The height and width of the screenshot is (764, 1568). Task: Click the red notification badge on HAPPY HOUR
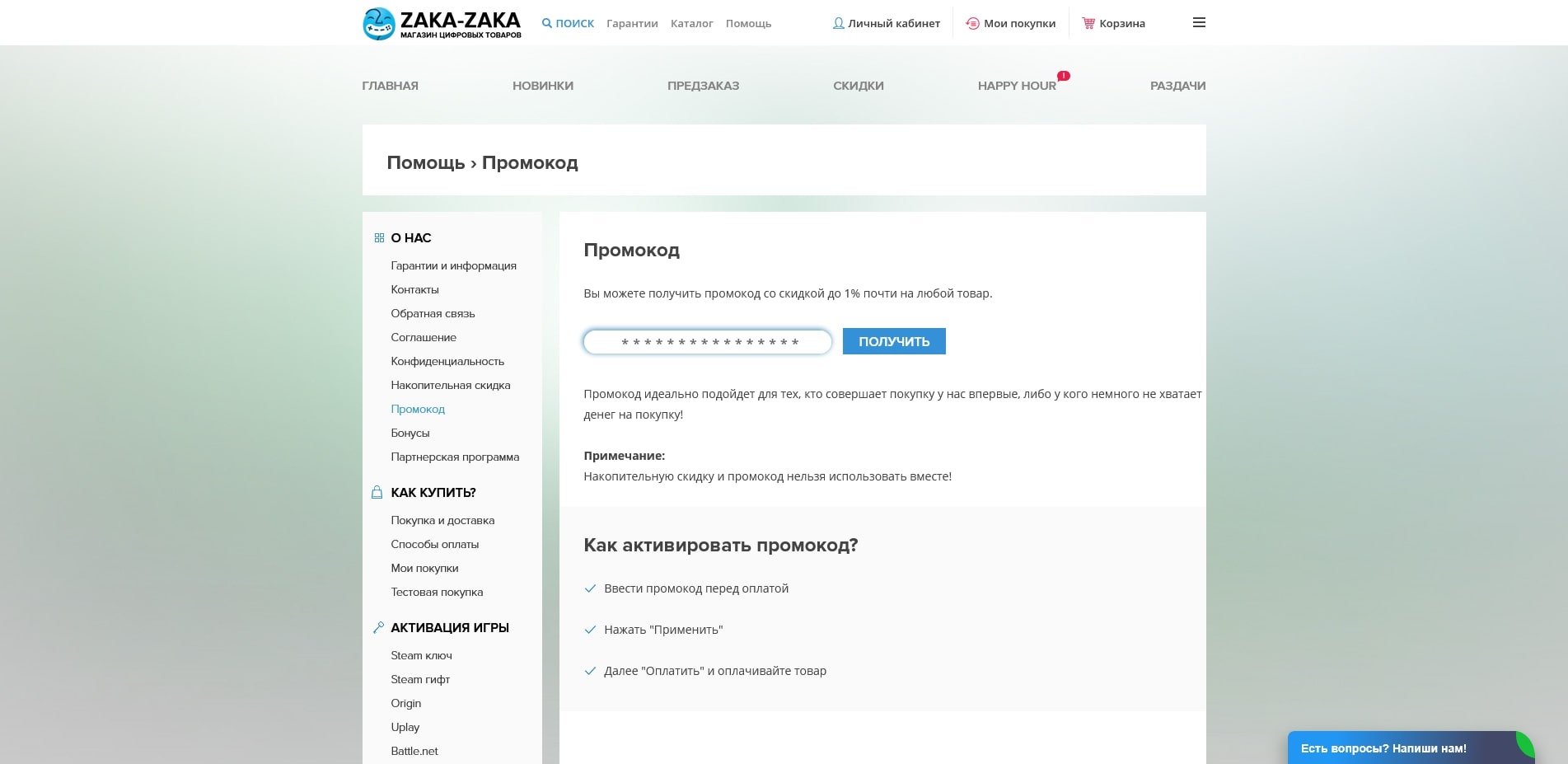click(1063, 76)
